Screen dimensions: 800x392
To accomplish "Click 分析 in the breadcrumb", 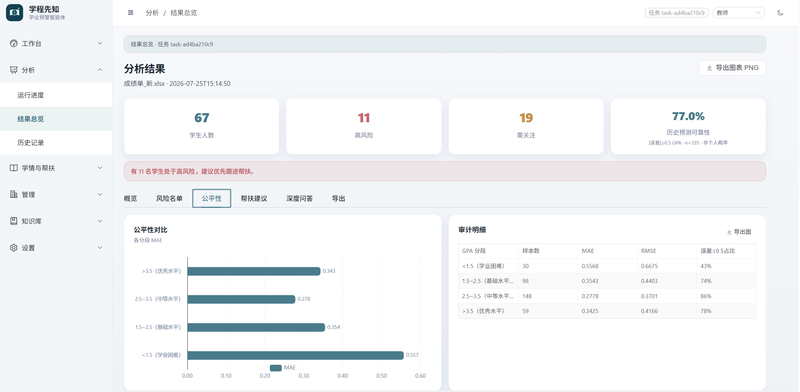I will [x=152, y=13].
